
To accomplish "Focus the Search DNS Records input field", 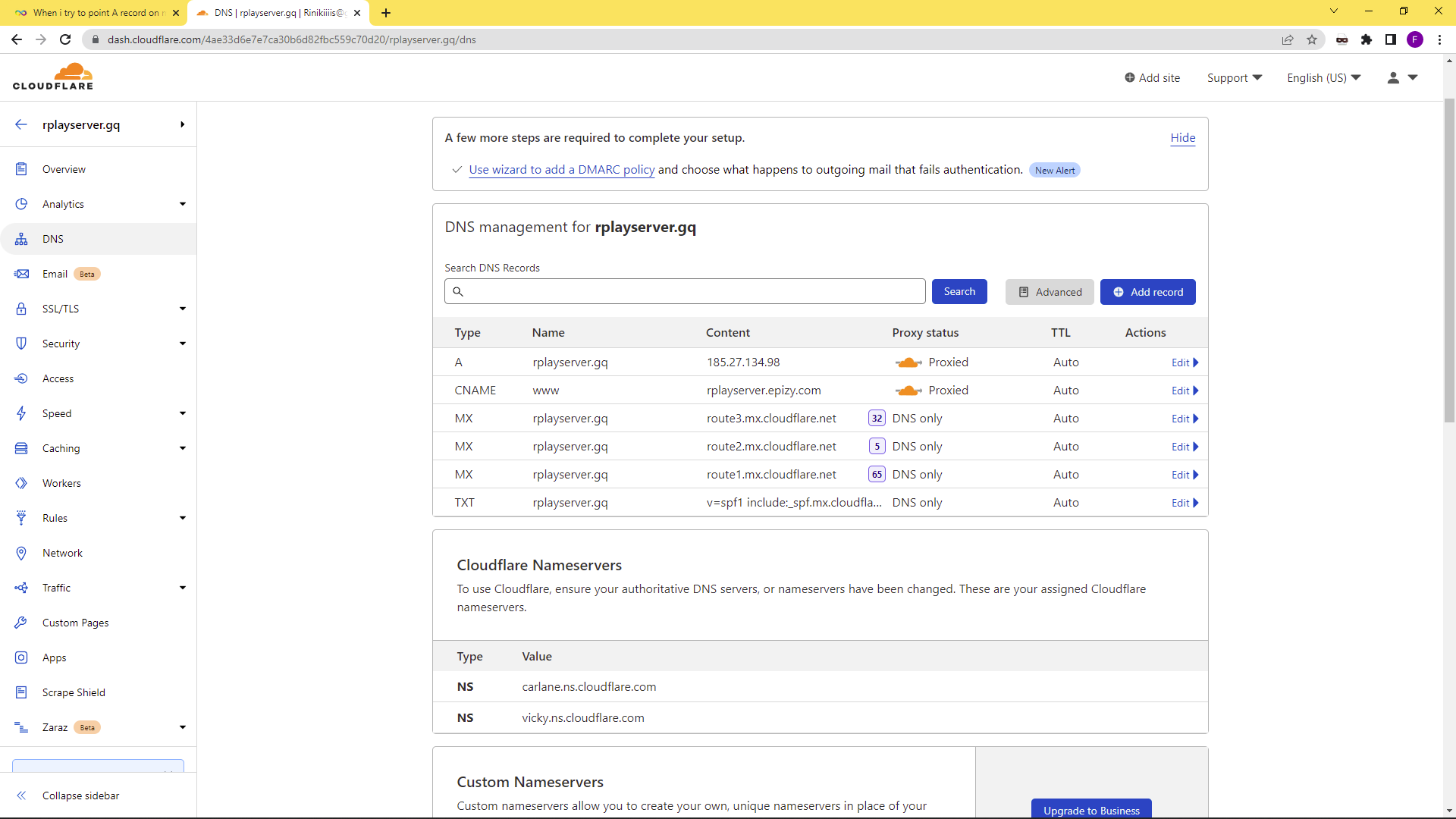I will pos(685,292).
